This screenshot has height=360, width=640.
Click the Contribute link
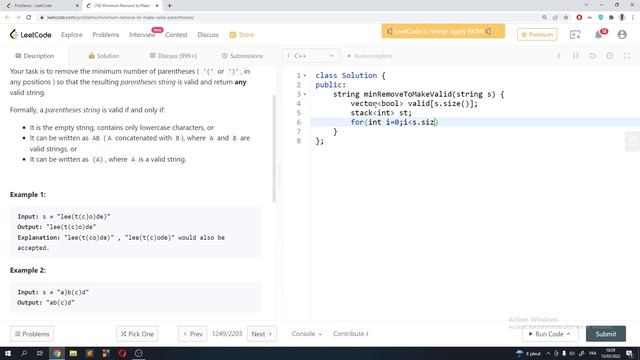coord(351,334)
